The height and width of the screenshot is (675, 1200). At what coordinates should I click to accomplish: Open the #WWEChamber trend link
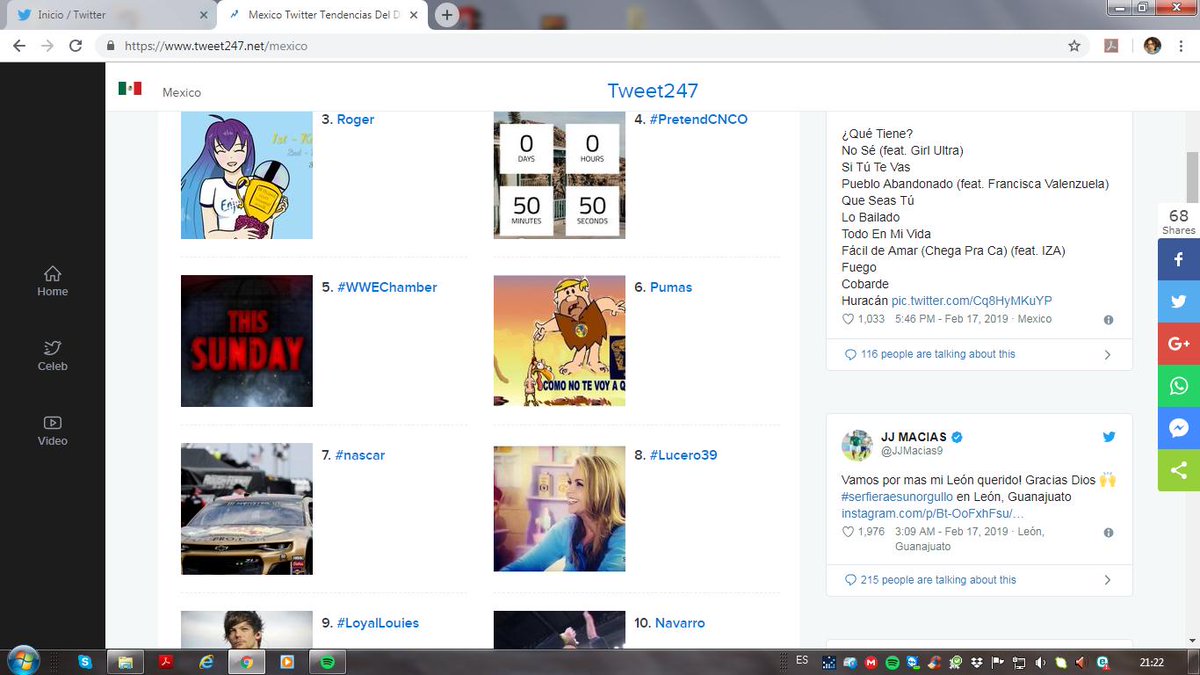pyautogui.click(x=386, y=287)
